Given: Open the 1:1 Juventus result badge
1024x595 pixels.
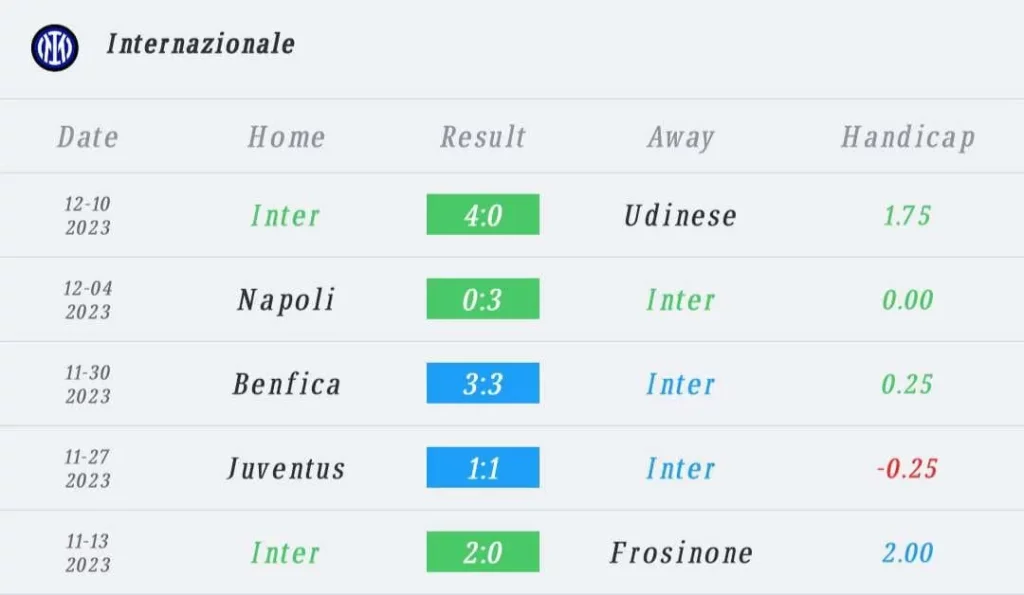Looking at the screenshot, I should (x=483, y=467).
